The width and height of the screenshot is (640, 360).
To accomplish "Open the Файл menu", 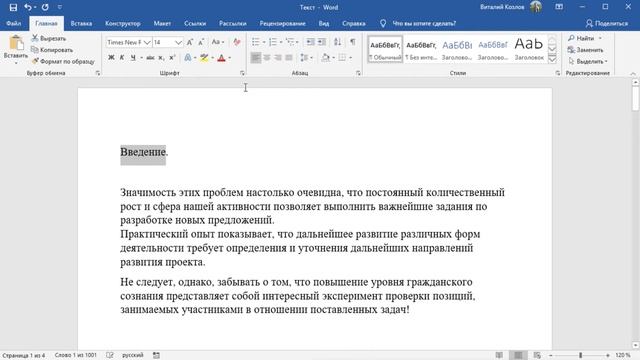I will click(x=13, y=23).
